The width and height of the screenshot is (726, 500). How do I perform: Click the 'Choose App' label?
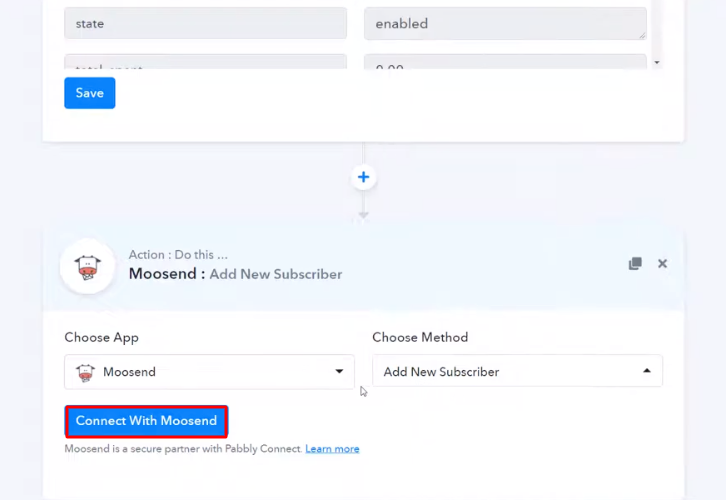pos(101,338)
